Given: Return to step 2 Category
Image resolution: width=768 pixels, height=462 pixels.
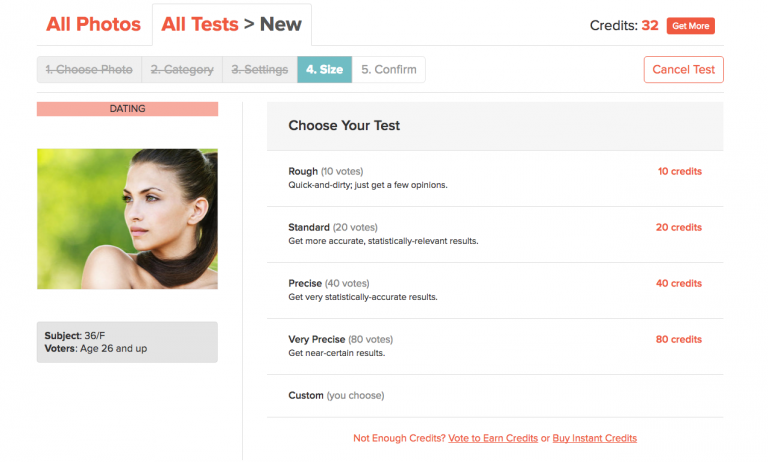Looking at the screenshot, I should point(182,70).
